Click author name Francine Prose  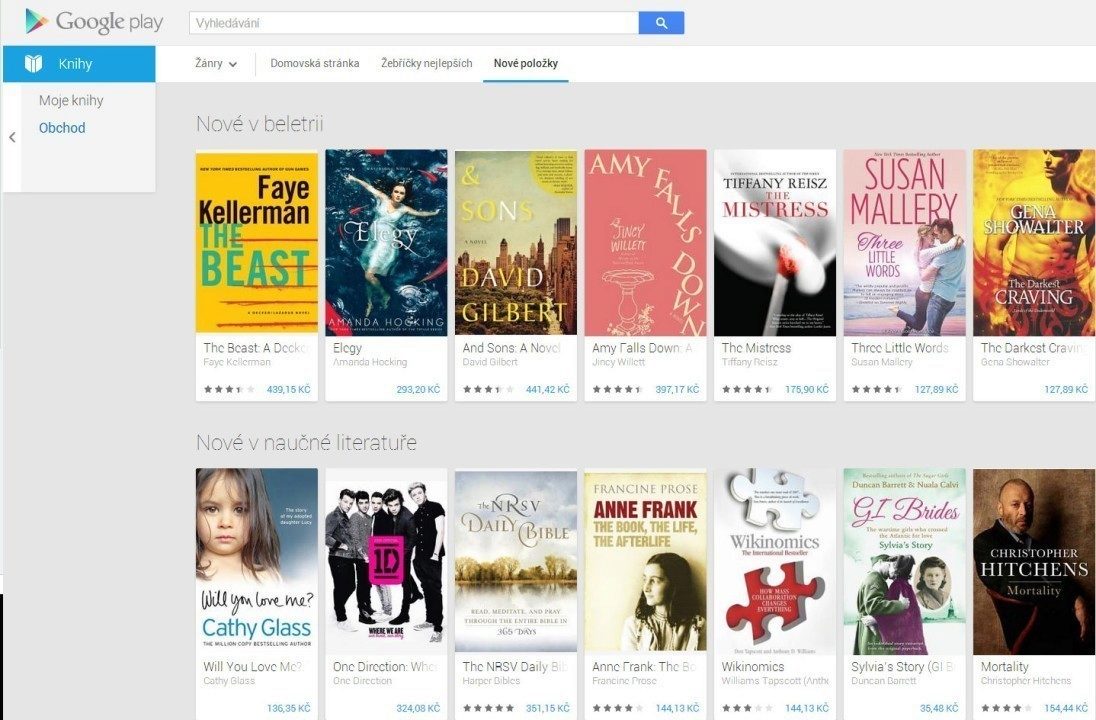[624, 681]
